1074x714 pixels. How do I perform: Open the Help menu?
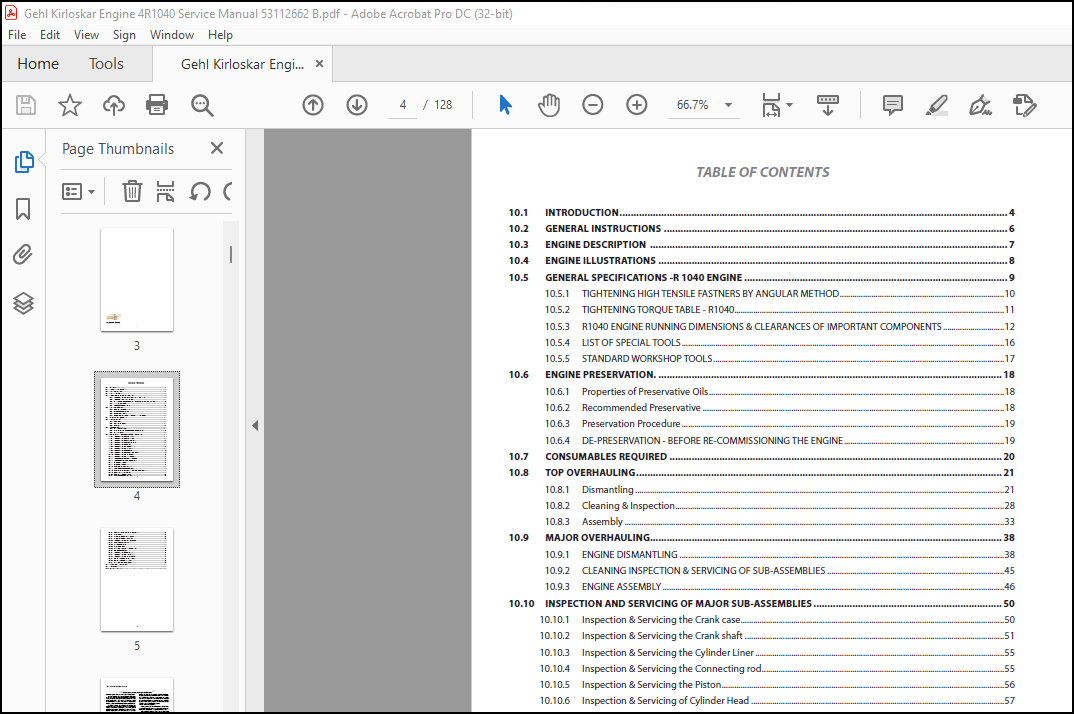[x=220, y=35]
